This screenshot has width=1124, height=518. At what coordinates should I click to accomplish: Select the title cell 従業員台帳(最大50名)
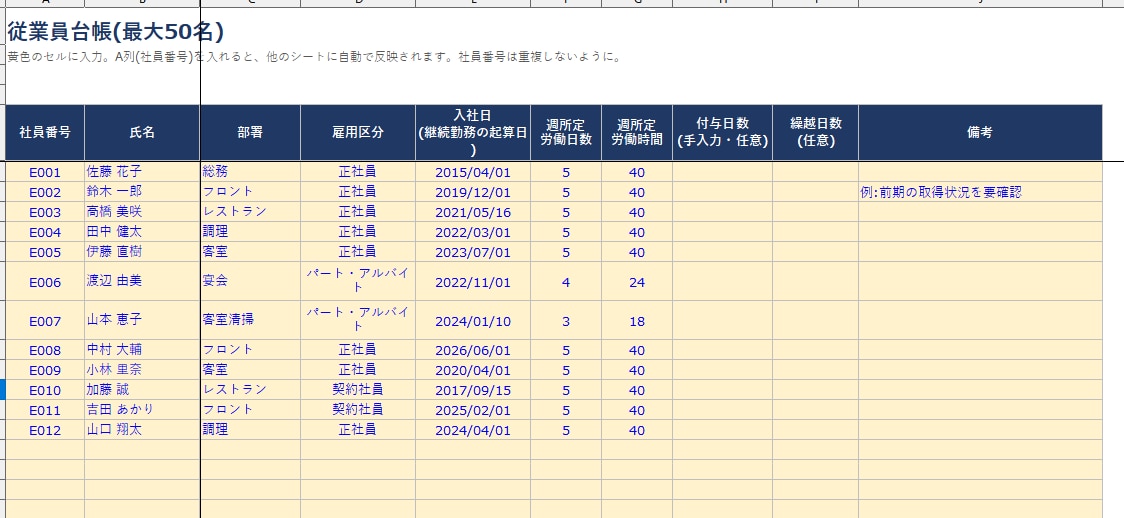[115, 32]
